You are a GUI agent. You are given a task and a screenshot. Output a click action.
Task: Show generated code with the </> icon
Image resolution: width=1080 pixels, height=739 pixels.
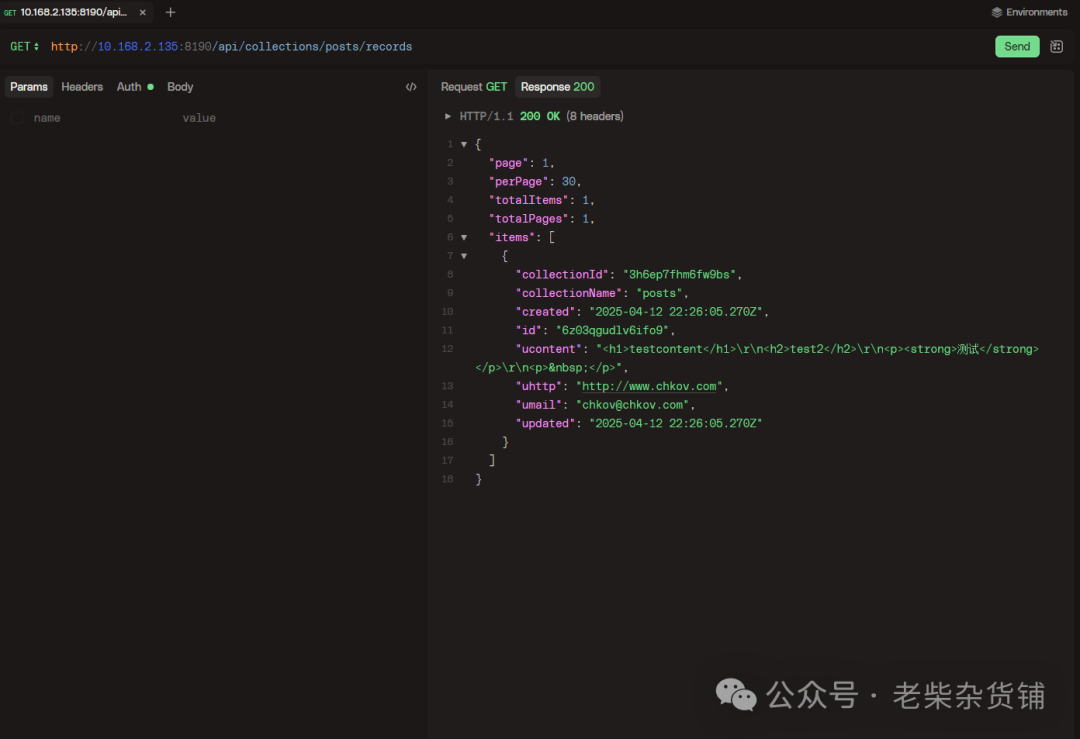click(x=411, y=87)
